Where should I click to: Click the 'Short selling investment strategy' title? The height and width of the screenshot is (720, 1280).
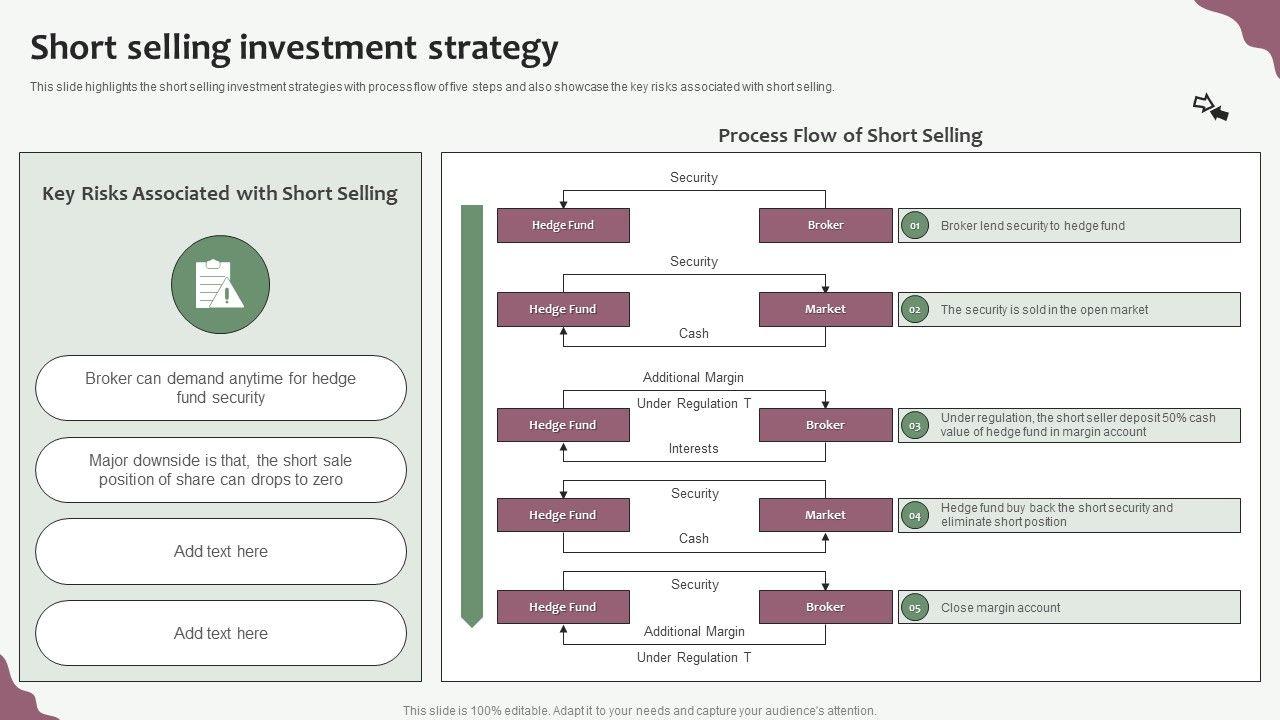click(294, 48)
